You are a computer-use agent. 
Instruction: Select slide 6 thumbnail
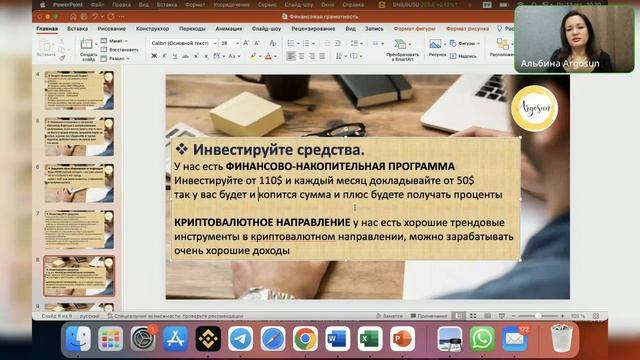(79, 183)
